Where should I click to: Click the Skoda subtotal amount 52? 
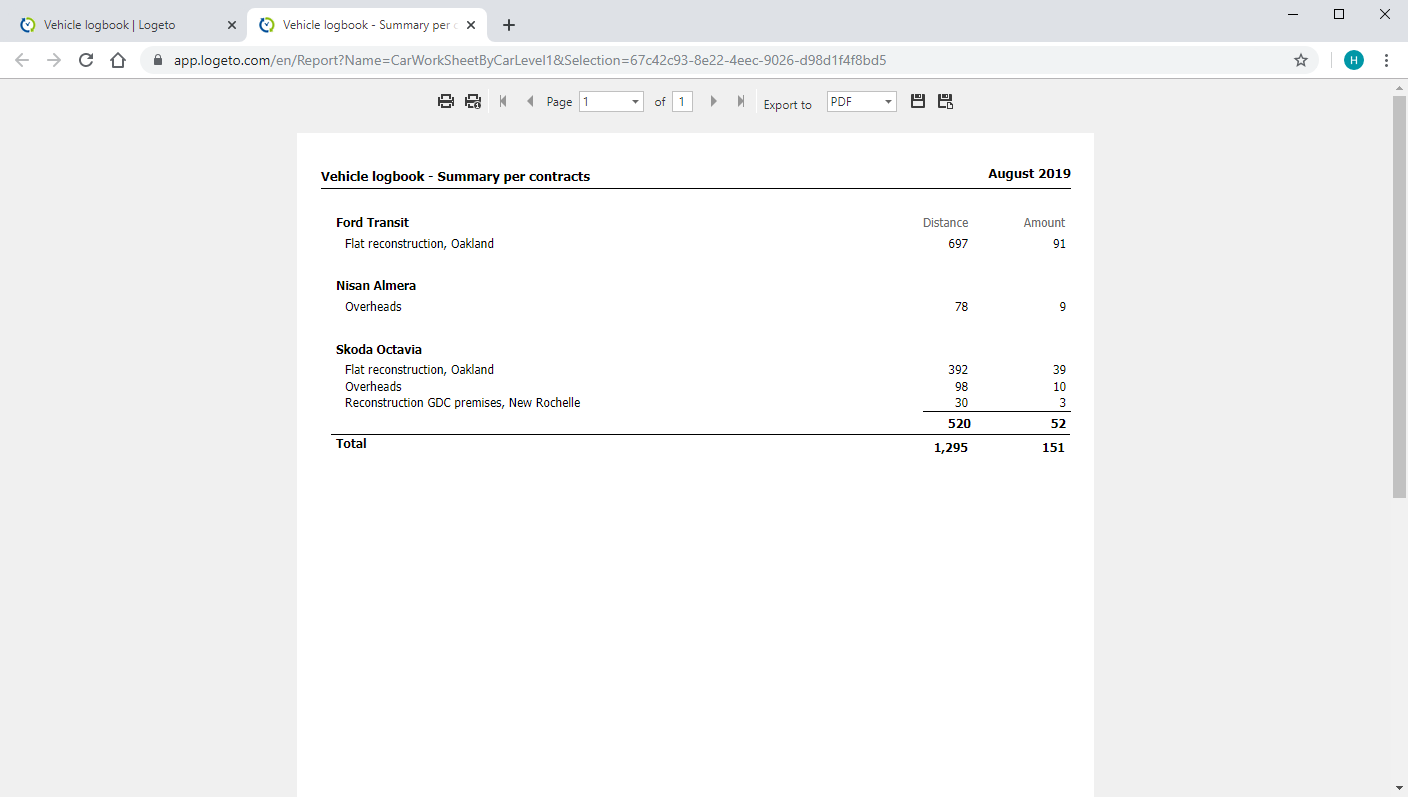(x=1058, y=424)
